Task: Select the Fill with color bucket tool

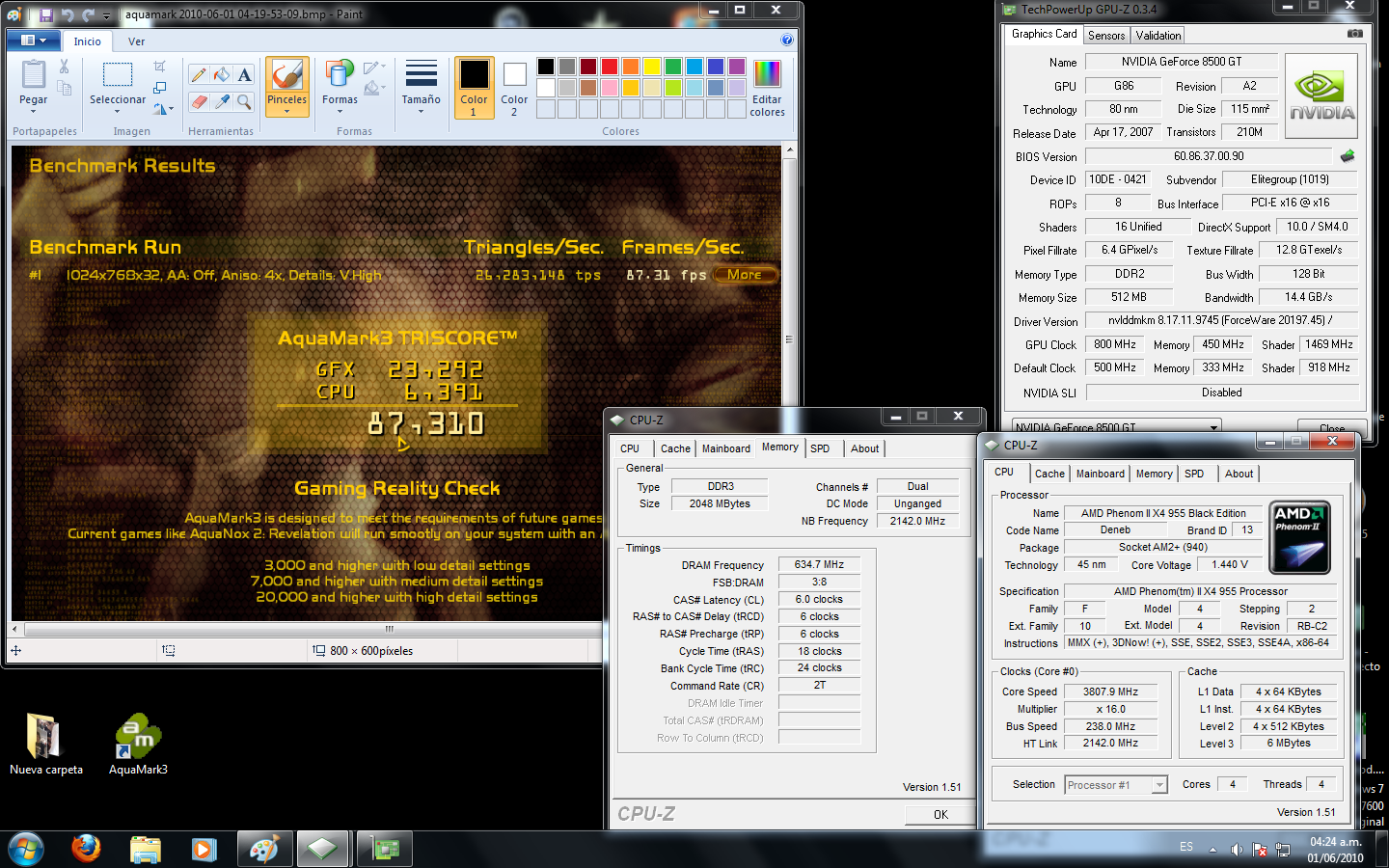Action: click(x=222, y=74)
